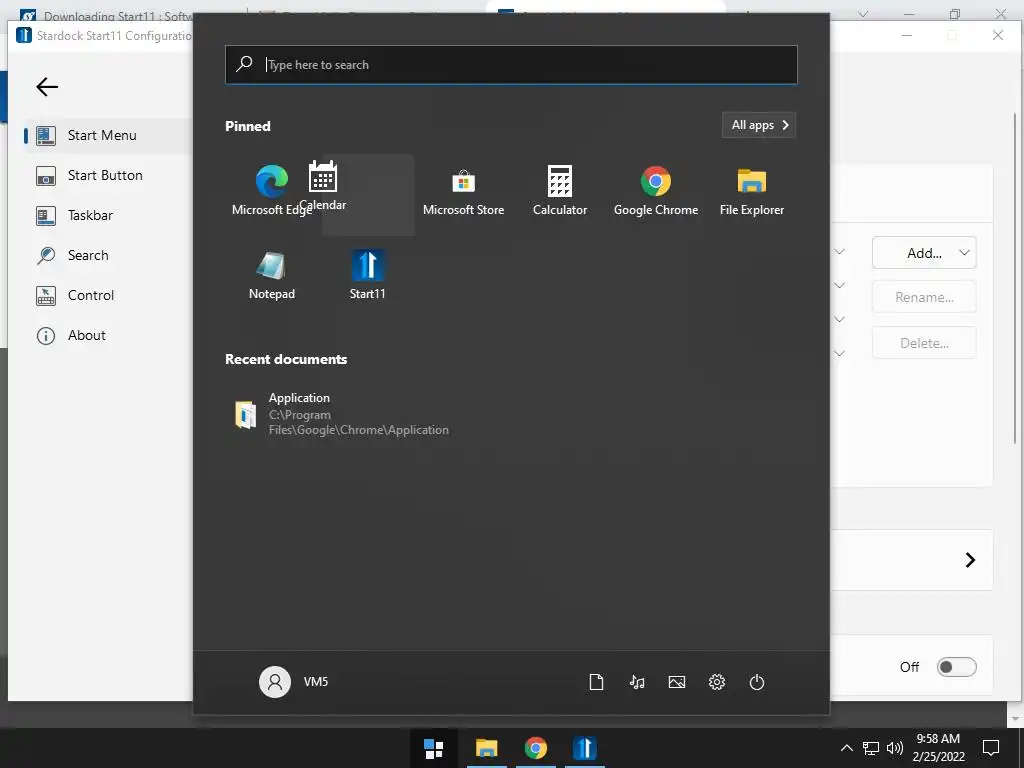Expand the chevron beside the Rename button
Image resolution: width=1024 pixels, height=768 pixels.
tap(840, 285)
